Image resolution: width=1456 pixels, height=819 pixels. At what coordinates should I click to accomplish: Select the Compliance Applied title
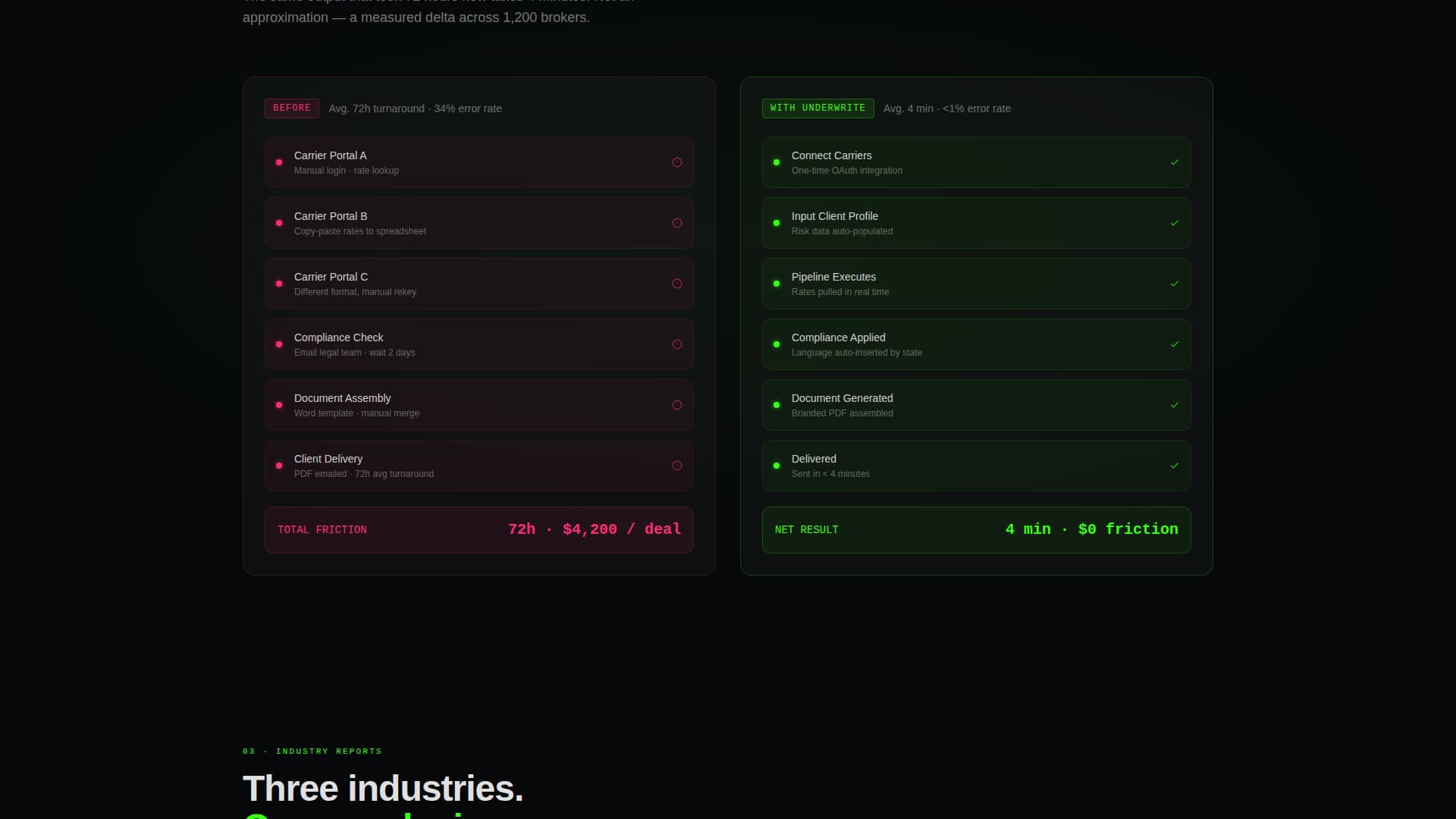click(x=838, y=337)
